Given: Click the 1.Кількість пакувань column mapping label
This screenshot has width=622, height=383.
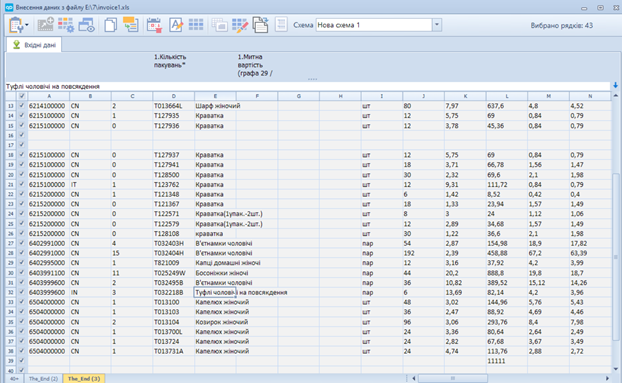Looking at the screenshot, I should click(170, 61).
